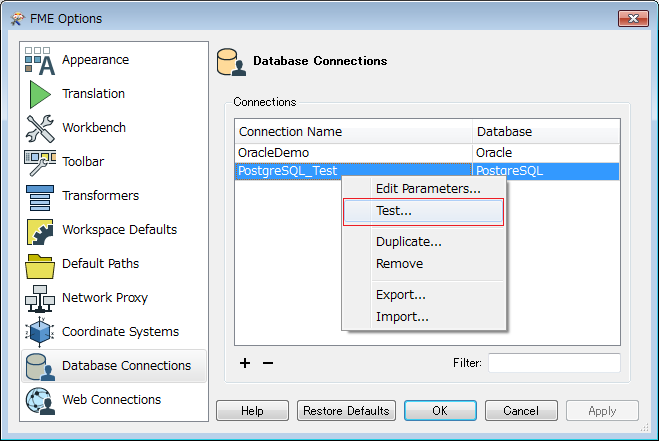The image size is (659, 441).
Task: Select Remove in the context menu
Action: pos(424,264)
